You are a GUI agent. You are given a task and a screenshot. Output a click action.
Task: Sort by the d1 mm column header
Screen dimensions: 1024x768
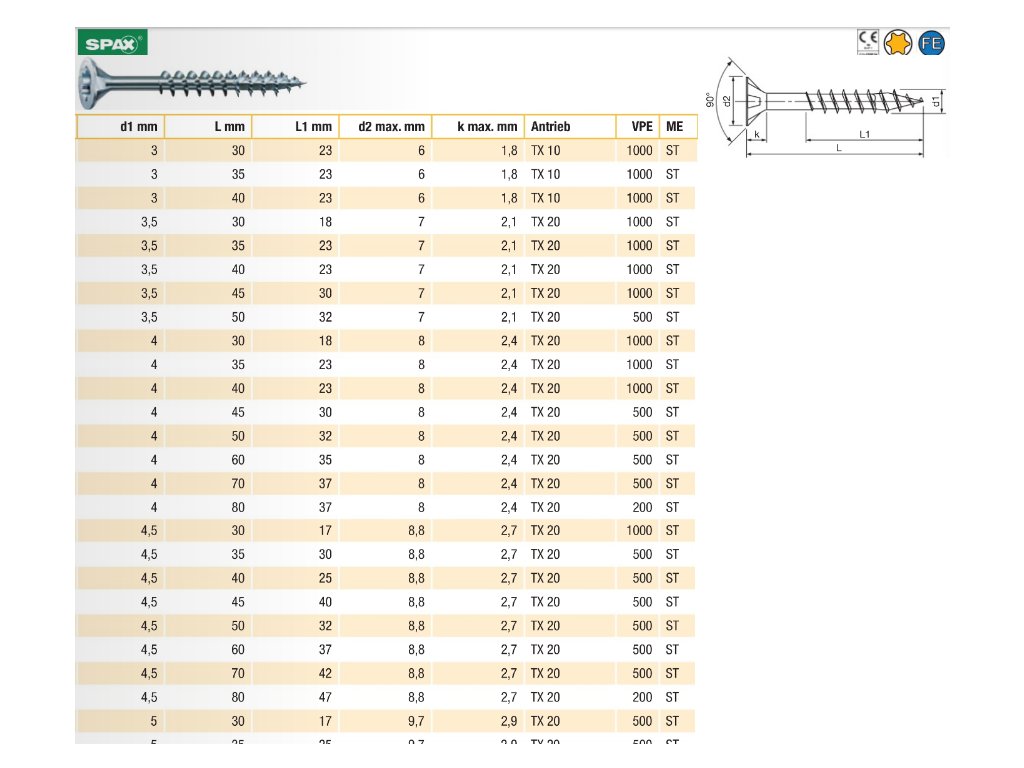[x=120, y=127]
